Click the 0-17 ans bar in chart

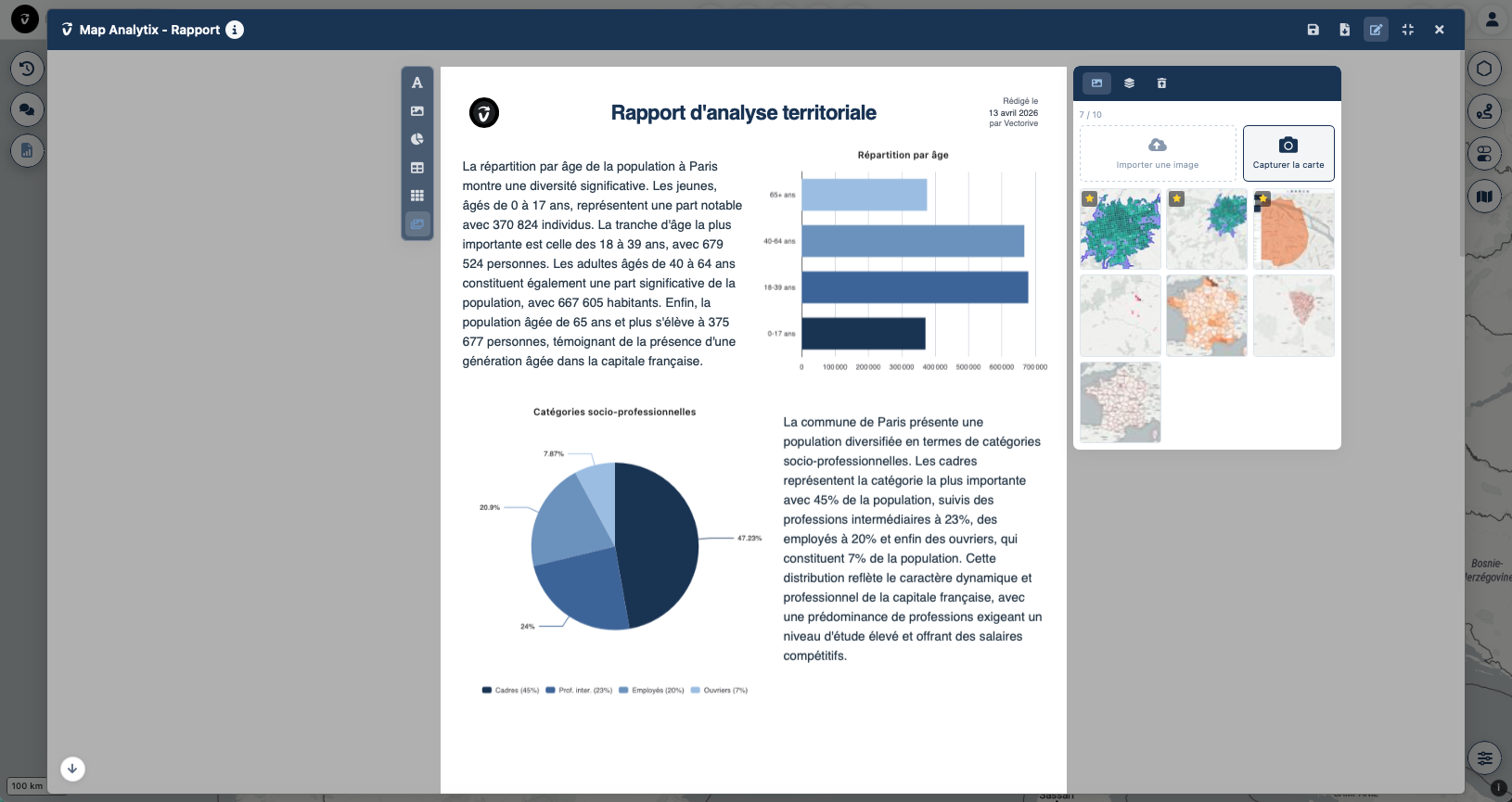click(864, 334)
